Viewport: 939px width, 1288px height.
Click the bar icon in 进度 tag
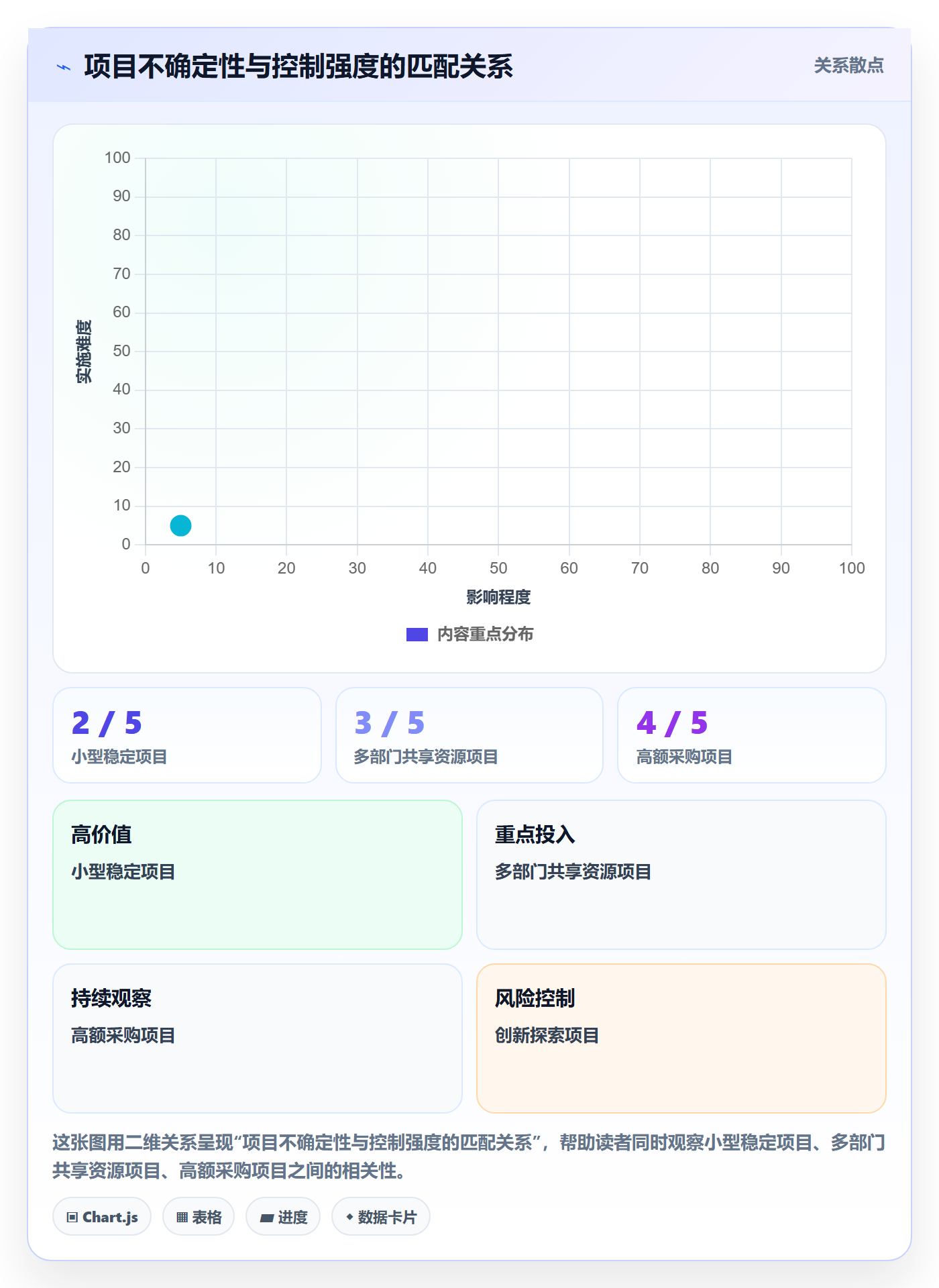[267, 1218]
